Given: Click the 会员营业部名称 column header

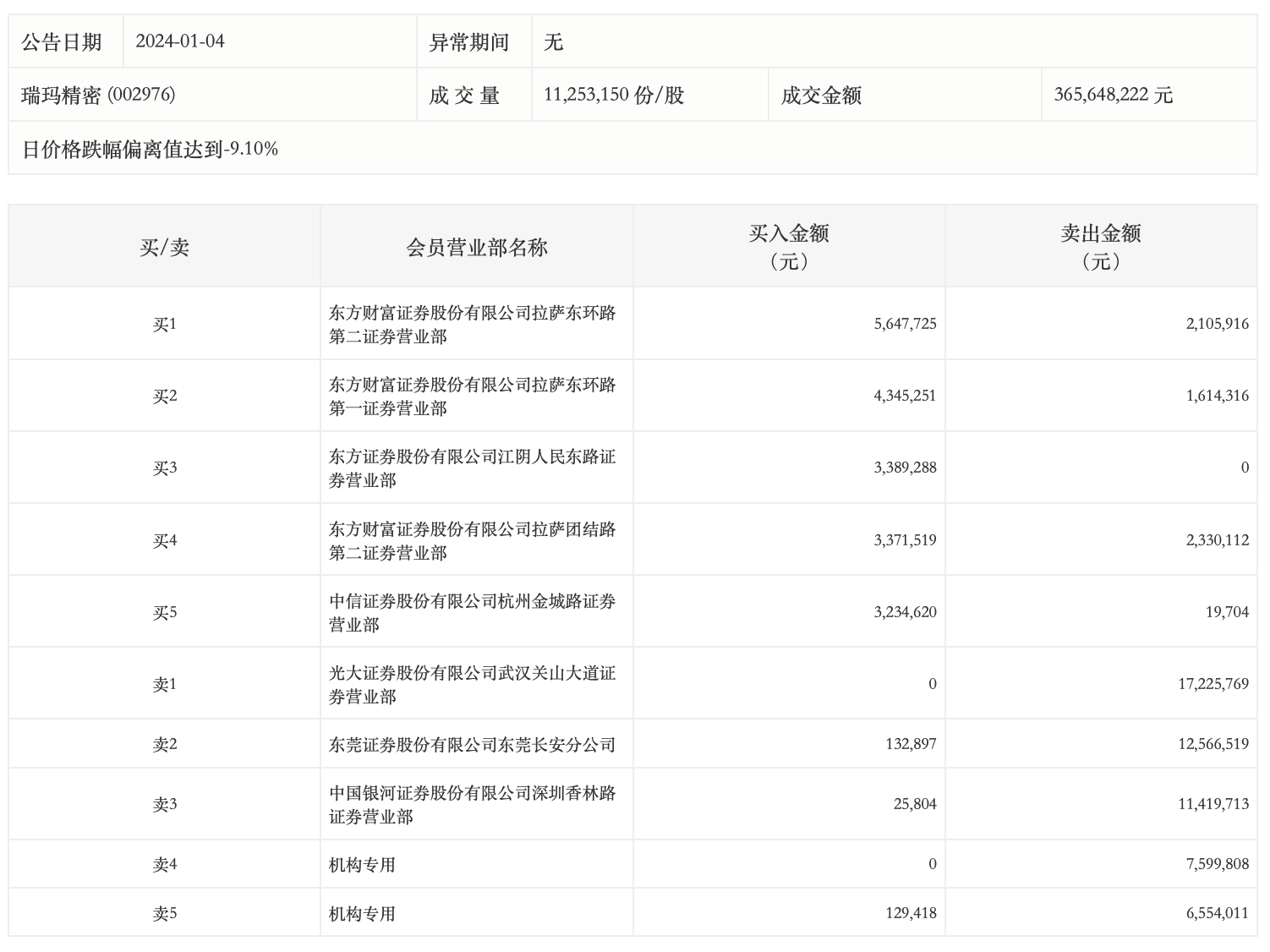Looking at the screenshot, I should pyautogui.click(x=476, y=247).
